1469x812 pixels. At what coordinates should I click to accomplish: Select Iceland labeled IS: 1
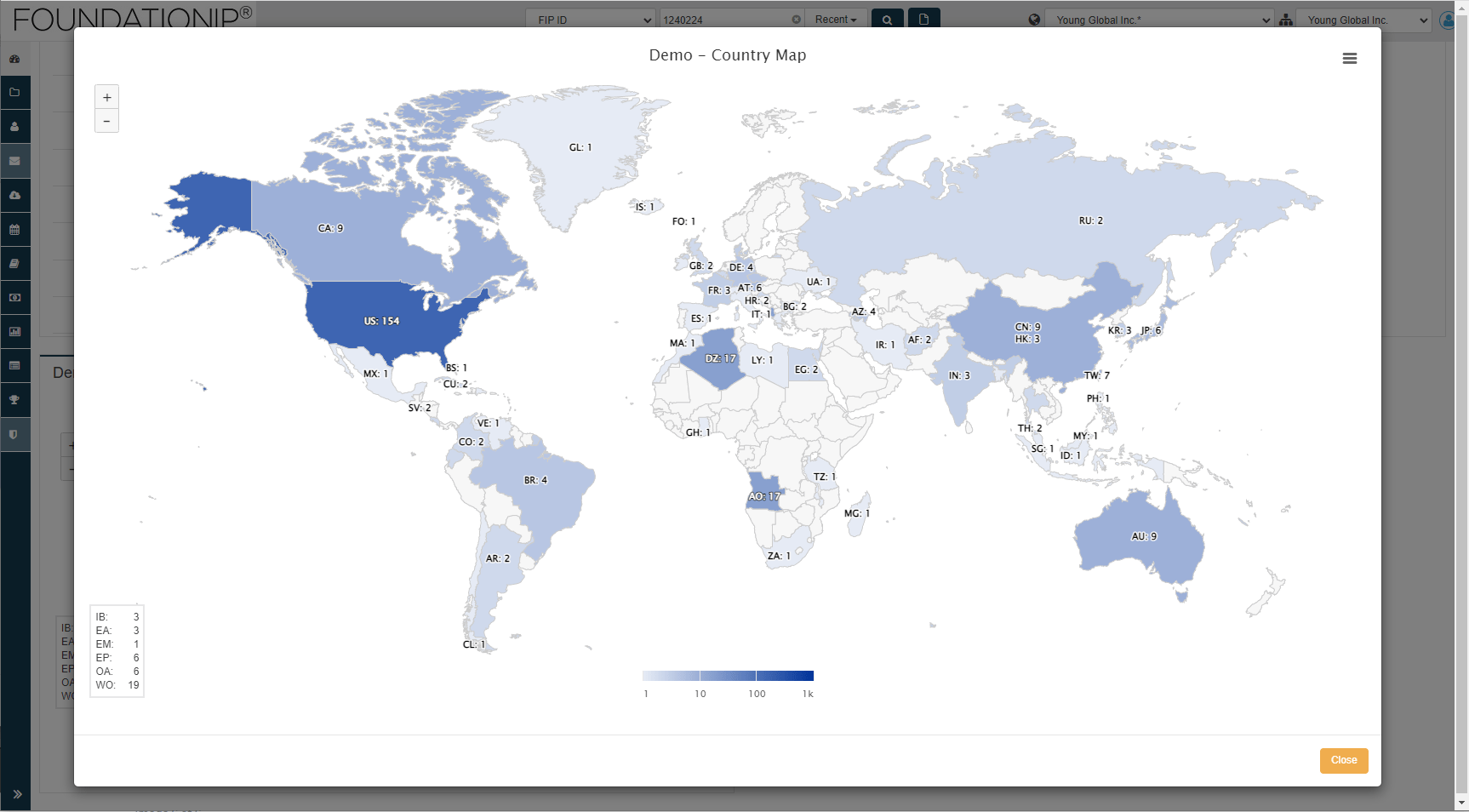click(645, 207)
